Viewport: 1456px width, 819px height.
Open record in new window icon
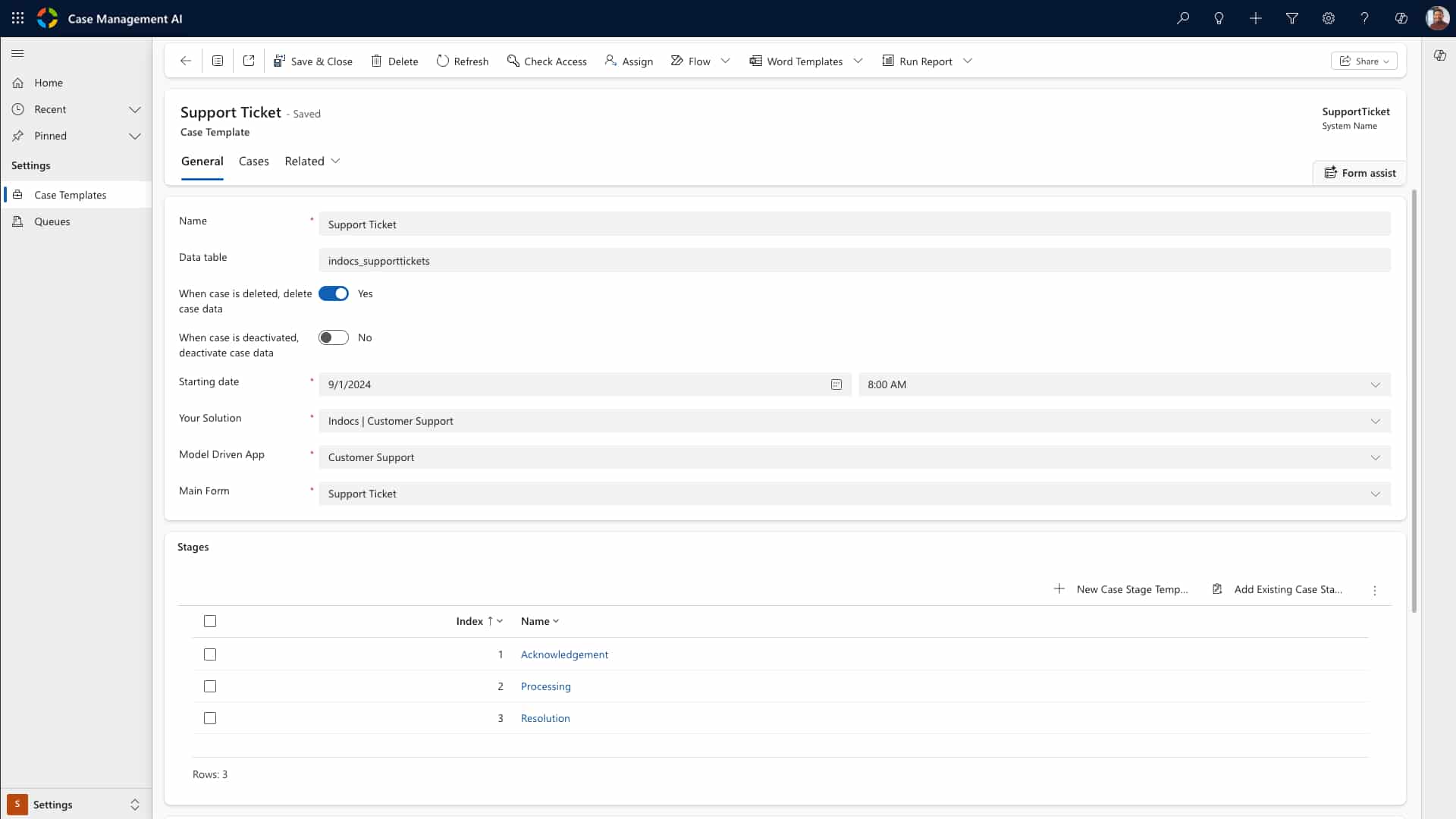coord(249,61)
